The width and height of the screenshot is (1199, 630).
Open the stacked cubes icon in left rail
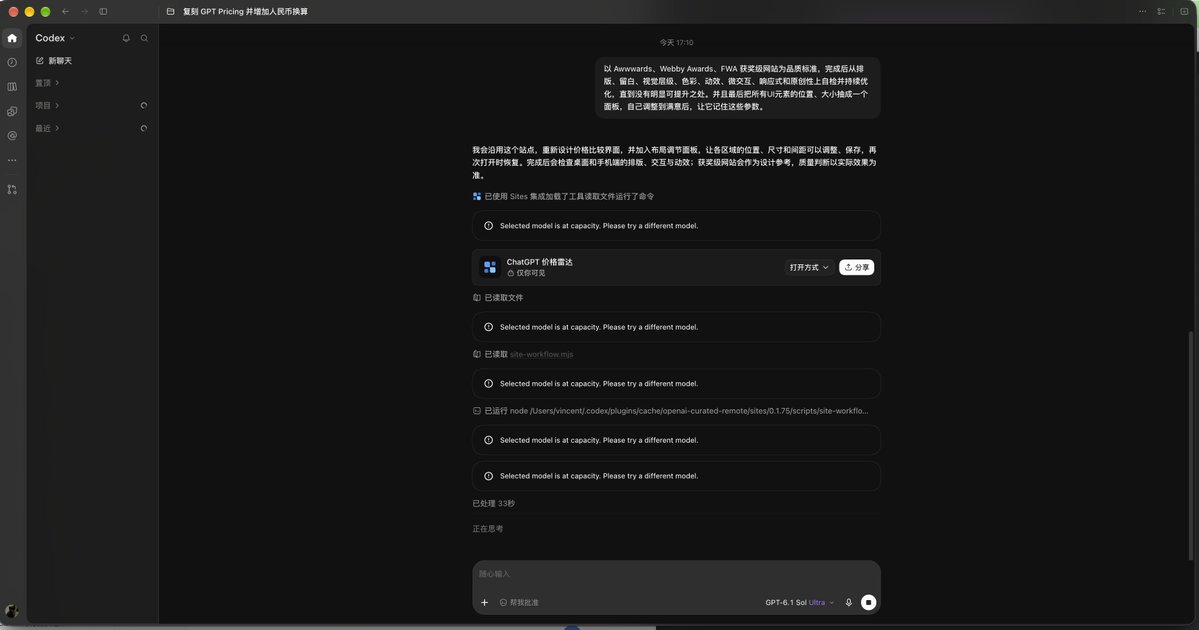tap(12, 111)
